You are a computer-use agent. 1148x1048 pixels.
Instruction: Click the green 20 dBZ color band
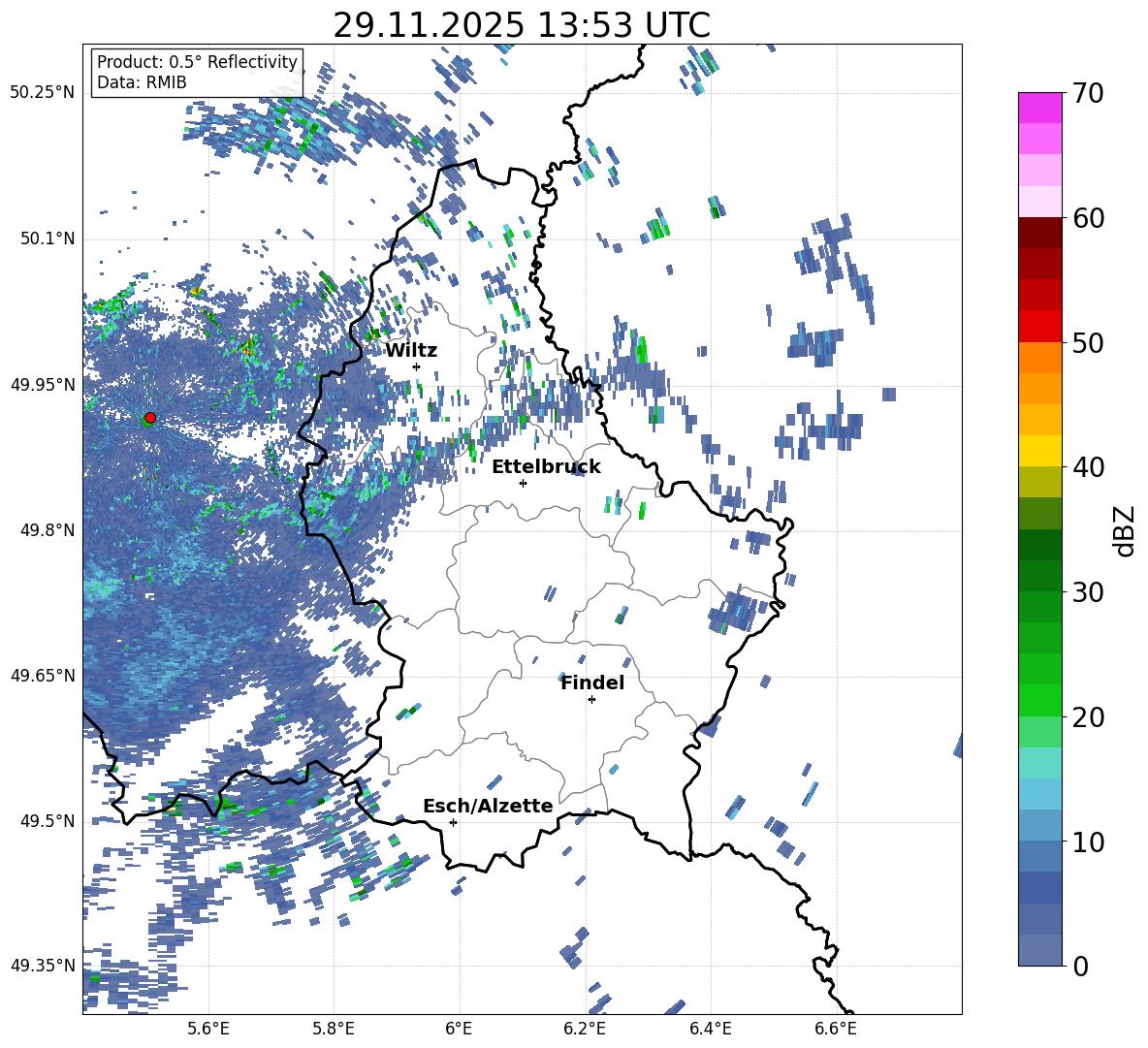1039,700
